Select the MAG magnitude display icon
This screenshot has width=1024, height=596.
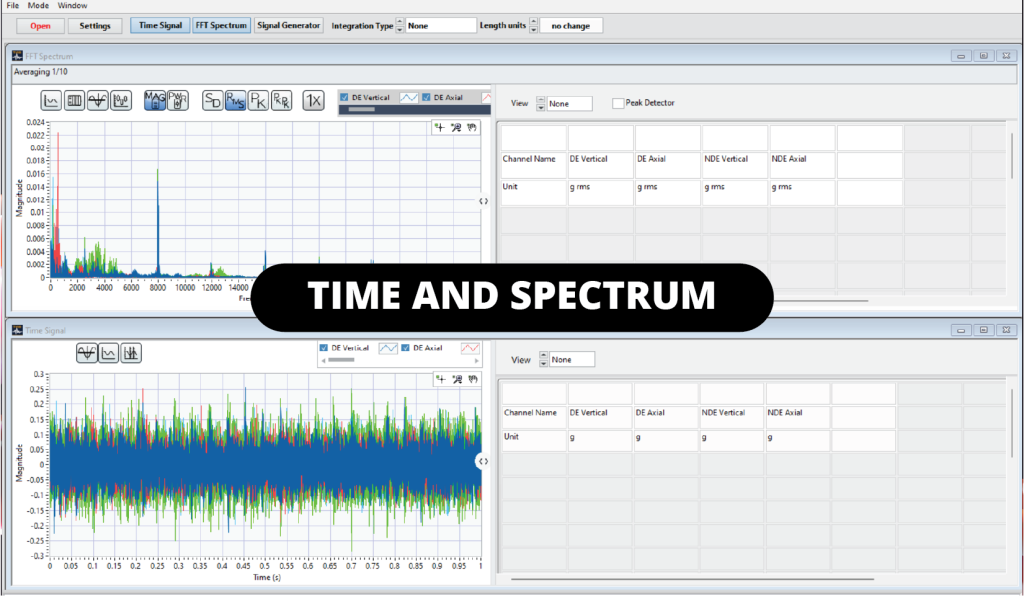click(155, 100)
